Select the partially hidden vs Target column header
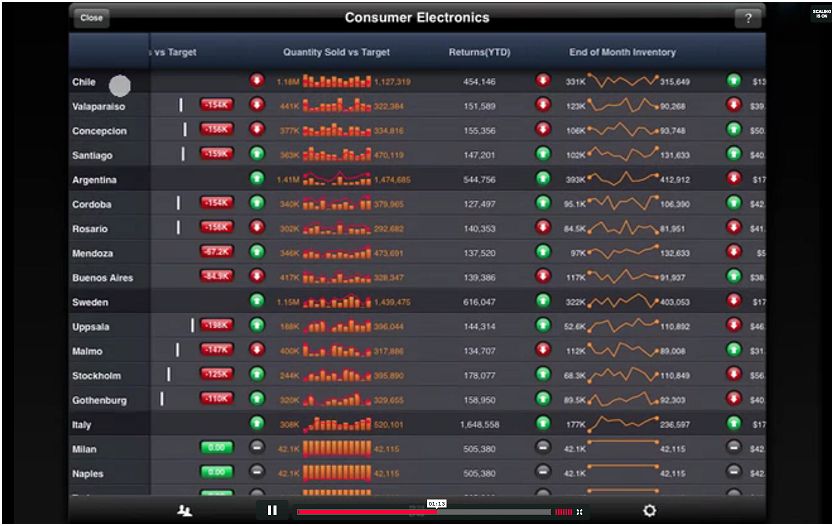Viewport: 834px width, 526px height. coord(174,52)
